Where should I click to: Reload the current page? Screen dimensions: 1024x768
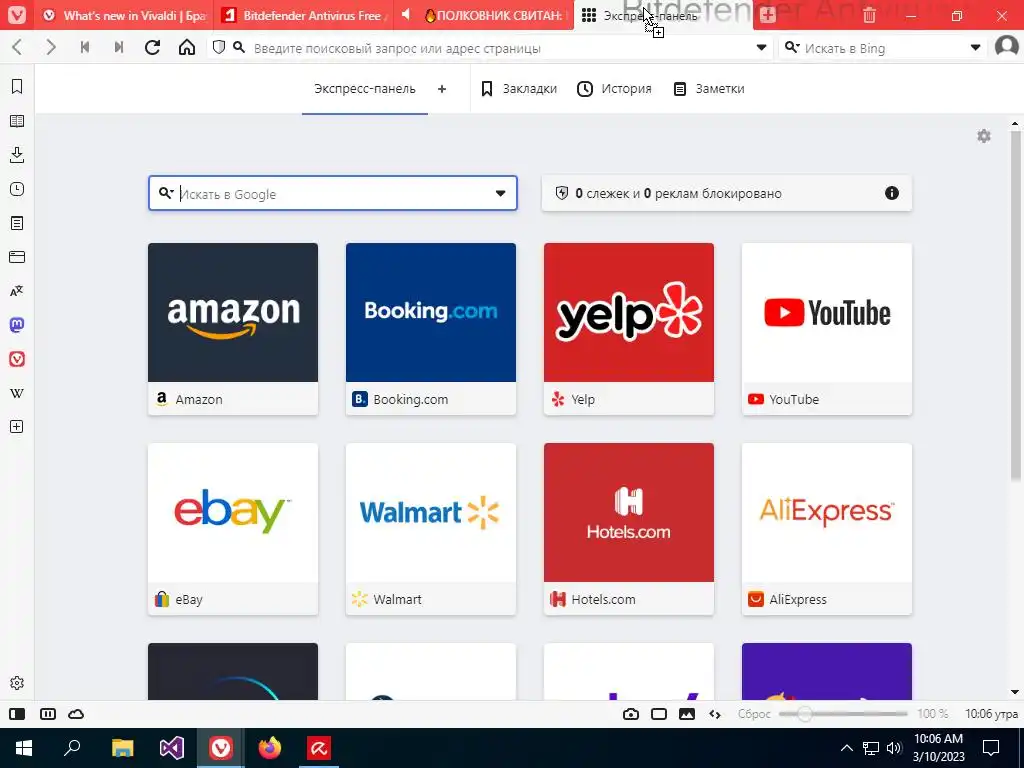(x=153, y=47)
